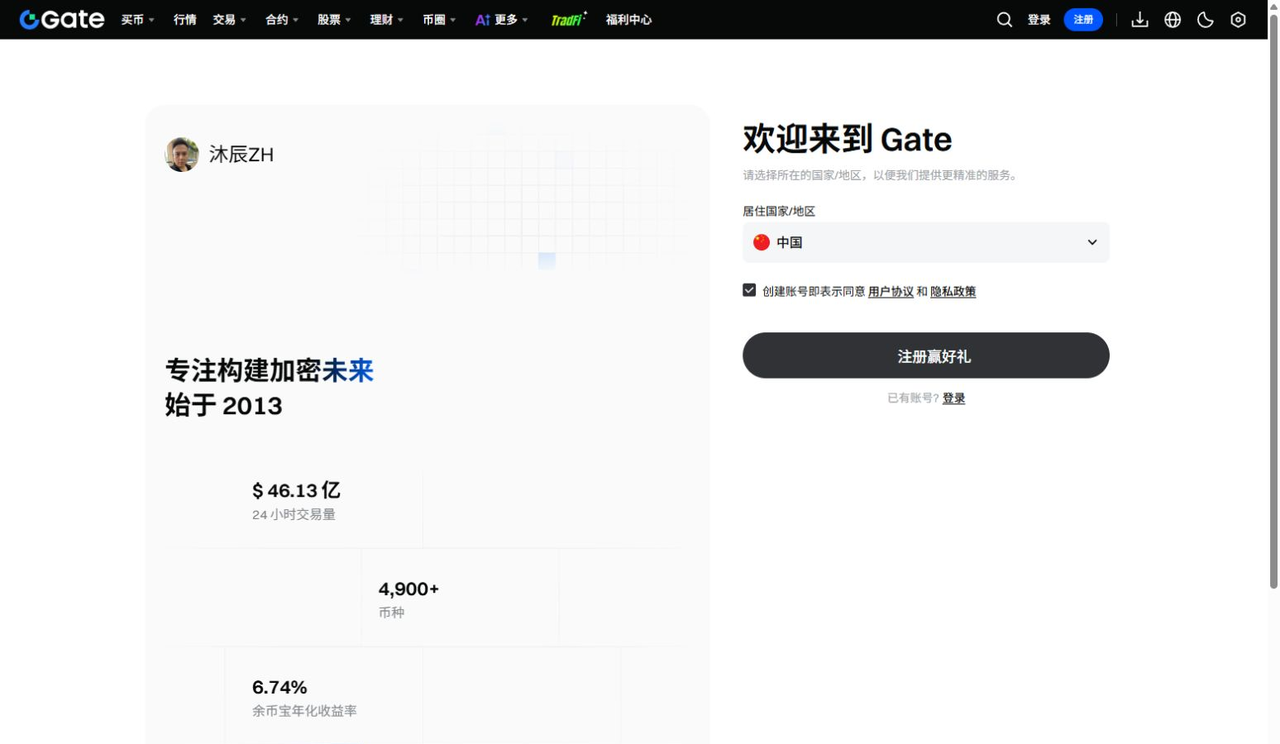Image resolution: width=1280 pixels, height=744 pixels.
Task: Expand the AI 更多 menu
Action: [502, 20]
